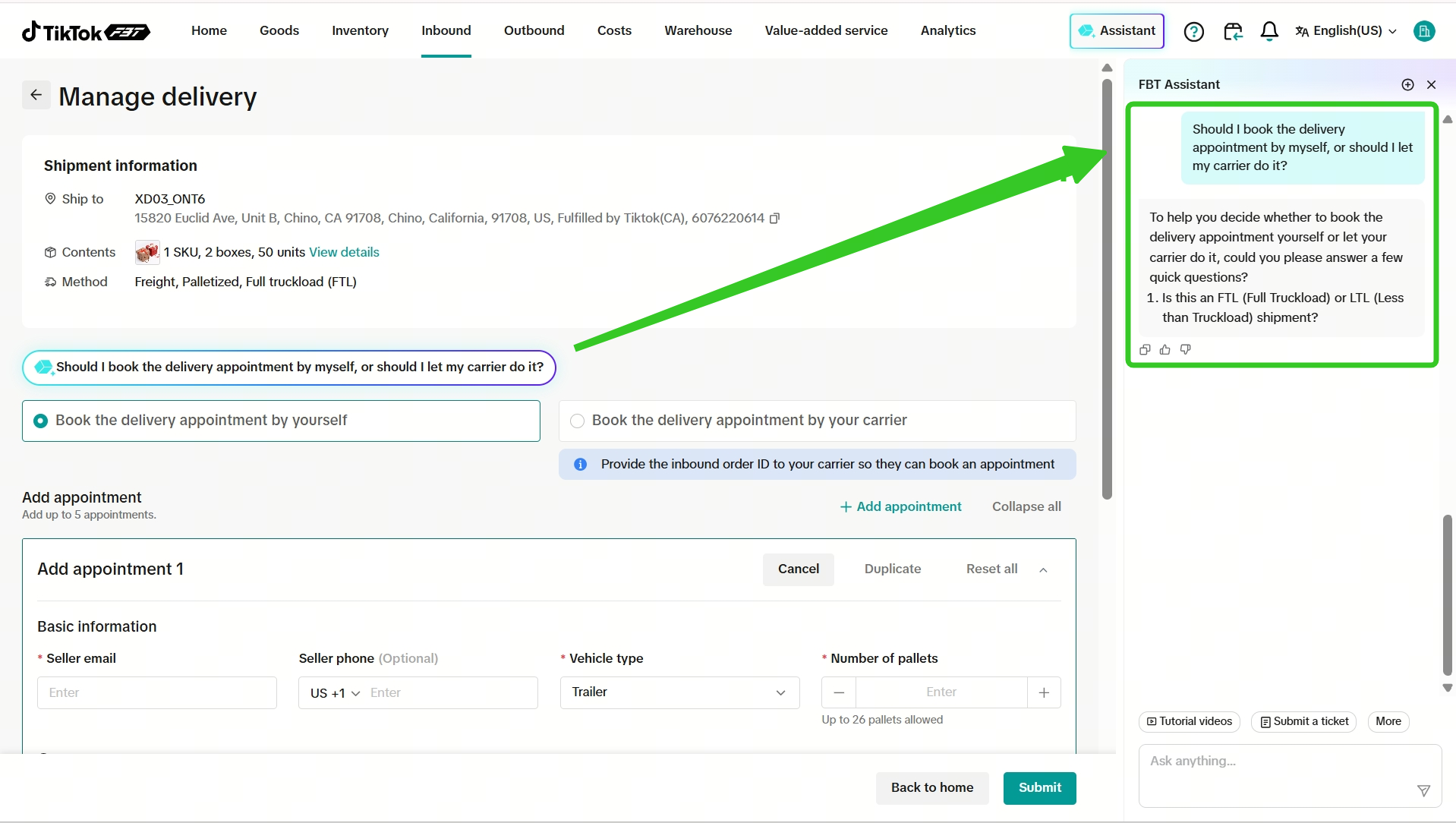
Task: Select Book the delivery appointment by yourself
Action: (x=41, y=421)
